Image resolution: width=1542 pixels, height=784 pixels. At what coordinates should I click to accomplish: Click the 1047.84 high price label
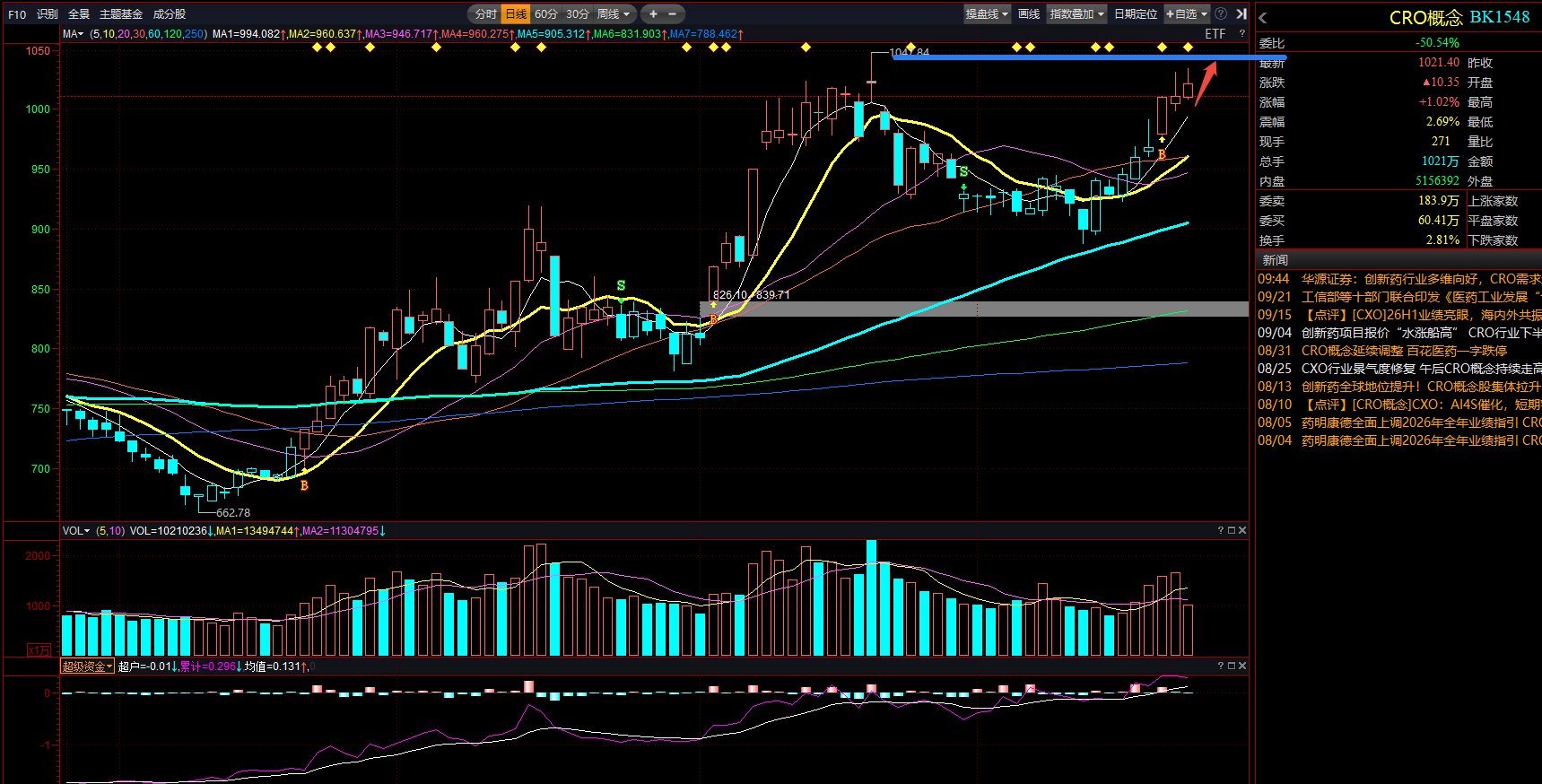pos(910,52)
